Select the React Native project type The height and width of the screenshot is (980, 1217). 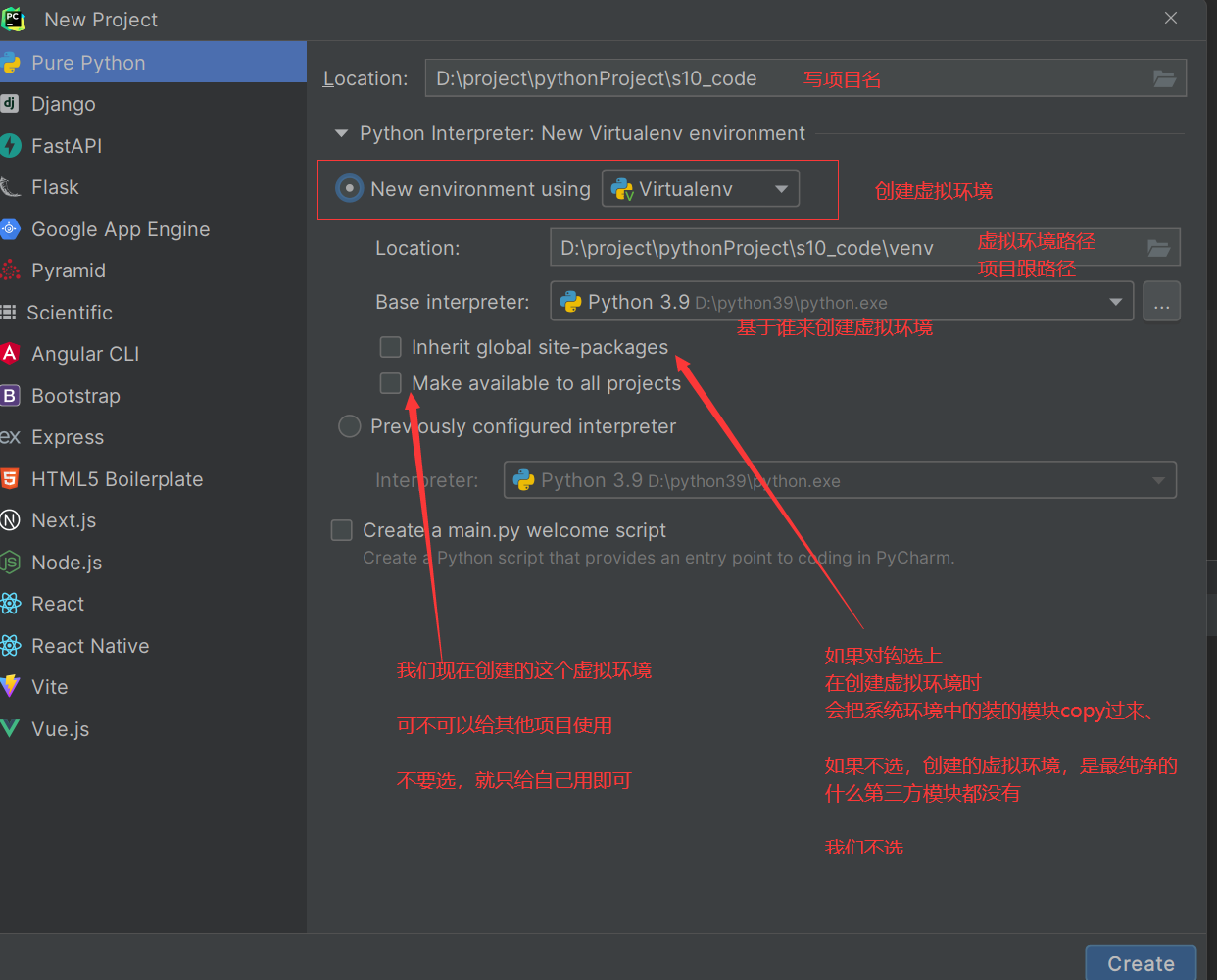[x=153, y=646]
